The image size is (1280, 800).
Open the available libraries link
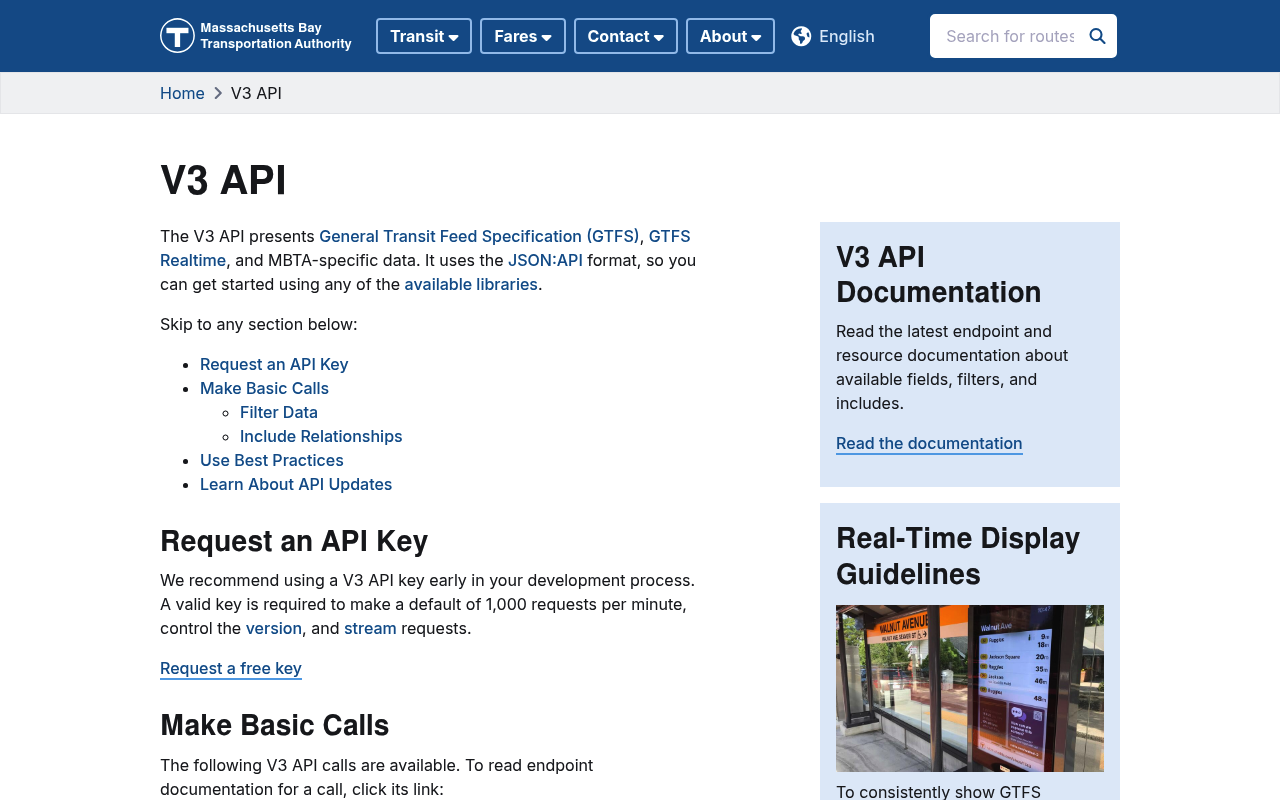[471, 284]
